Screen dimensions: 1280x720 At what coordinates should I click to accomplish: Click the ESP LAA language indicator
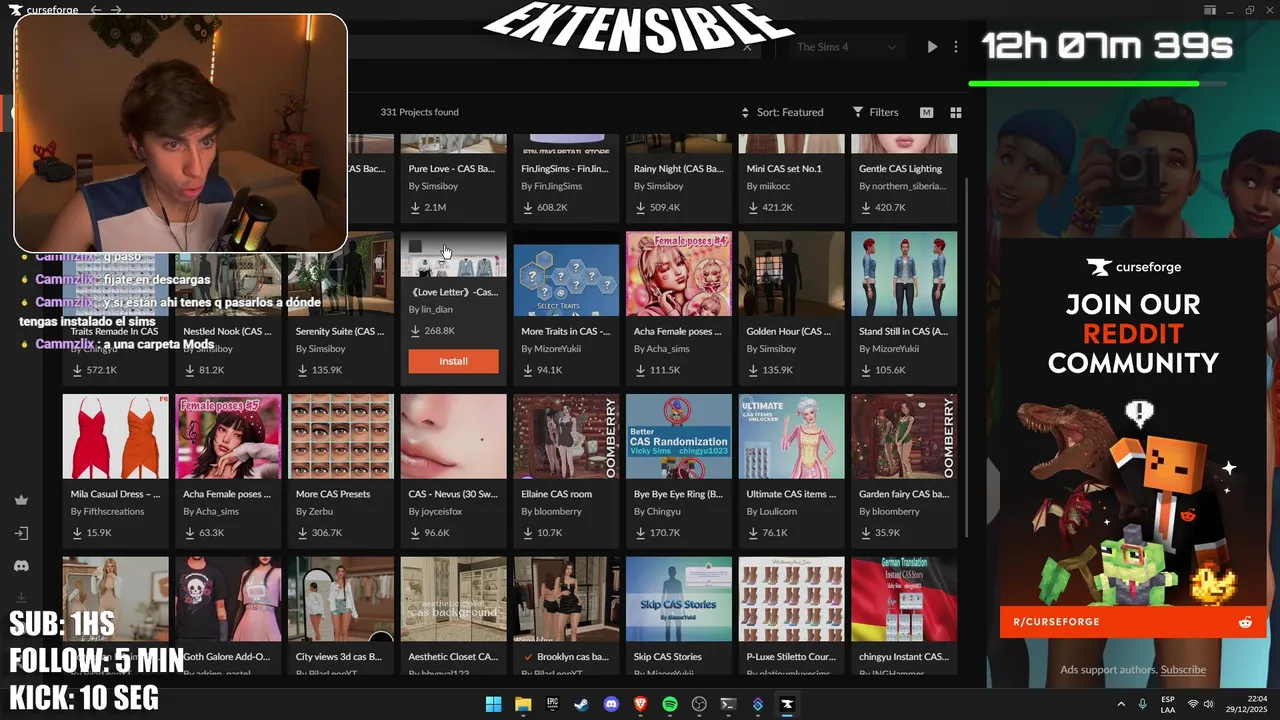pos(1168,704)
